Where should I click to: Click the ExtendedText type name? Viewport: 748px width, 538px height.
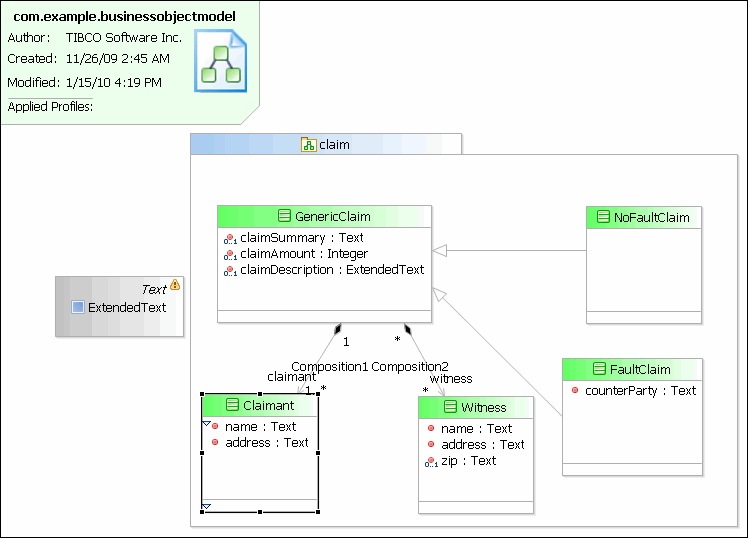127,308
